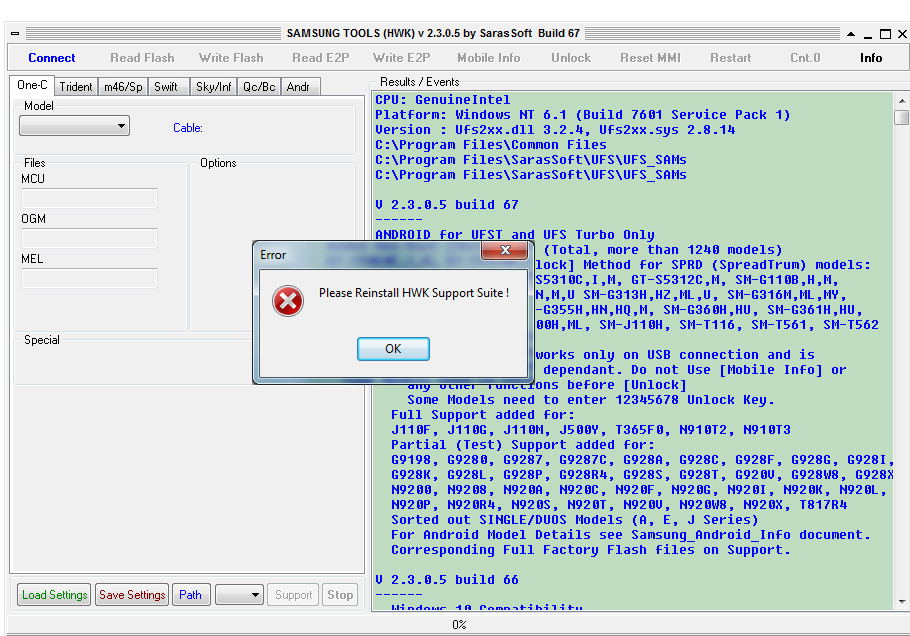This screenshot has width=910, height=636.
Task: Switch to the m46/Sp tab
Action: click(x=123, y=87)
